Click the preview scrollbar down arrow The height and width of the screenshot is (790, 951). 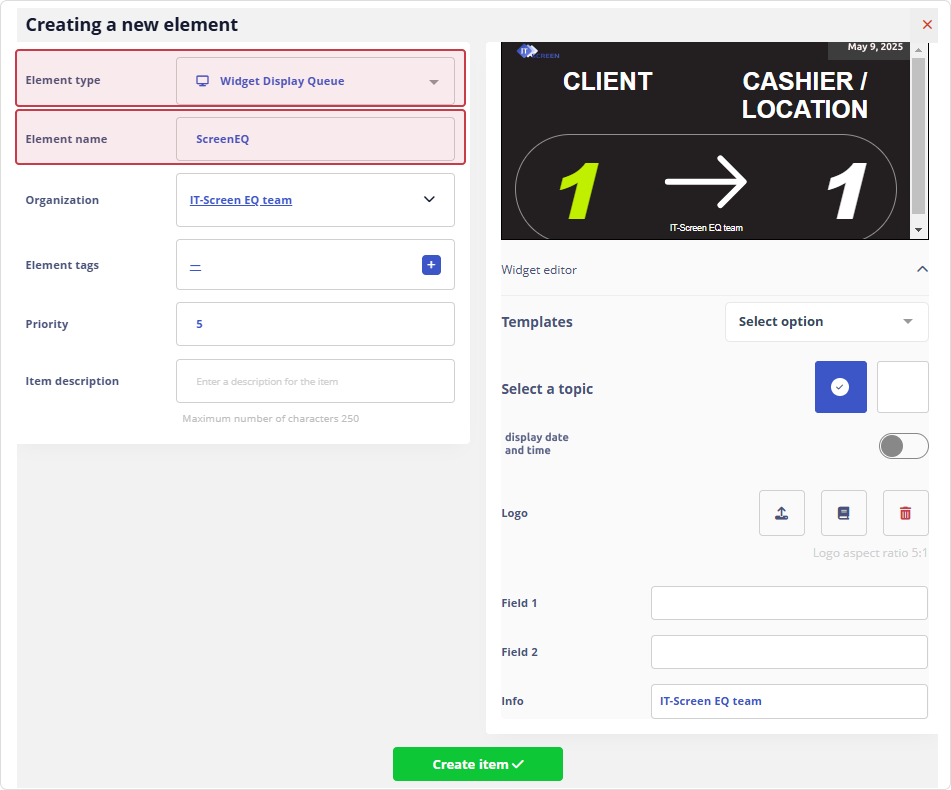click(x=919, y=230)
